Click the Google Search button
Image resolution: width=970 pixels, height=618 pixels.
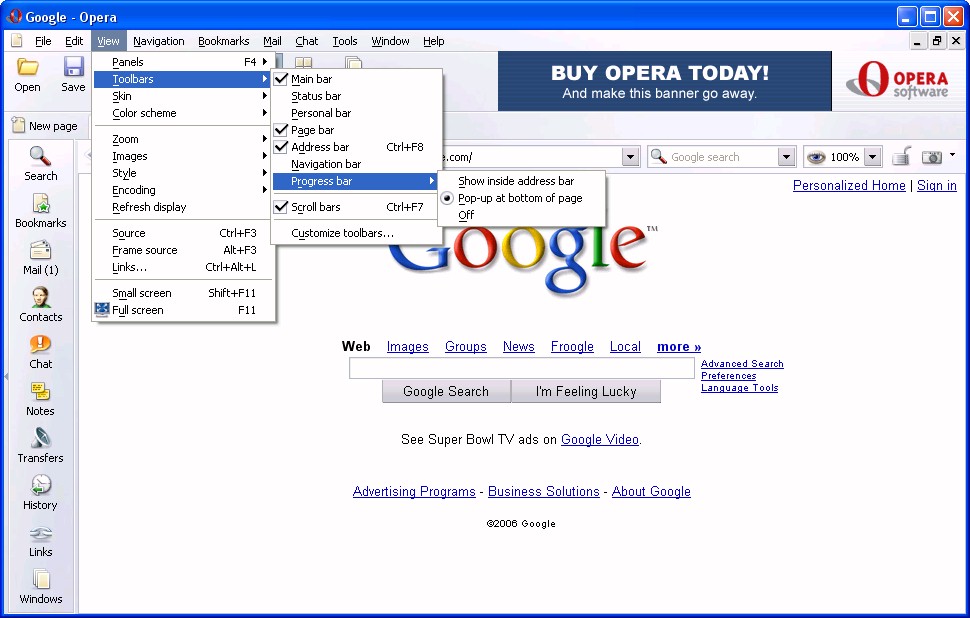446,391
